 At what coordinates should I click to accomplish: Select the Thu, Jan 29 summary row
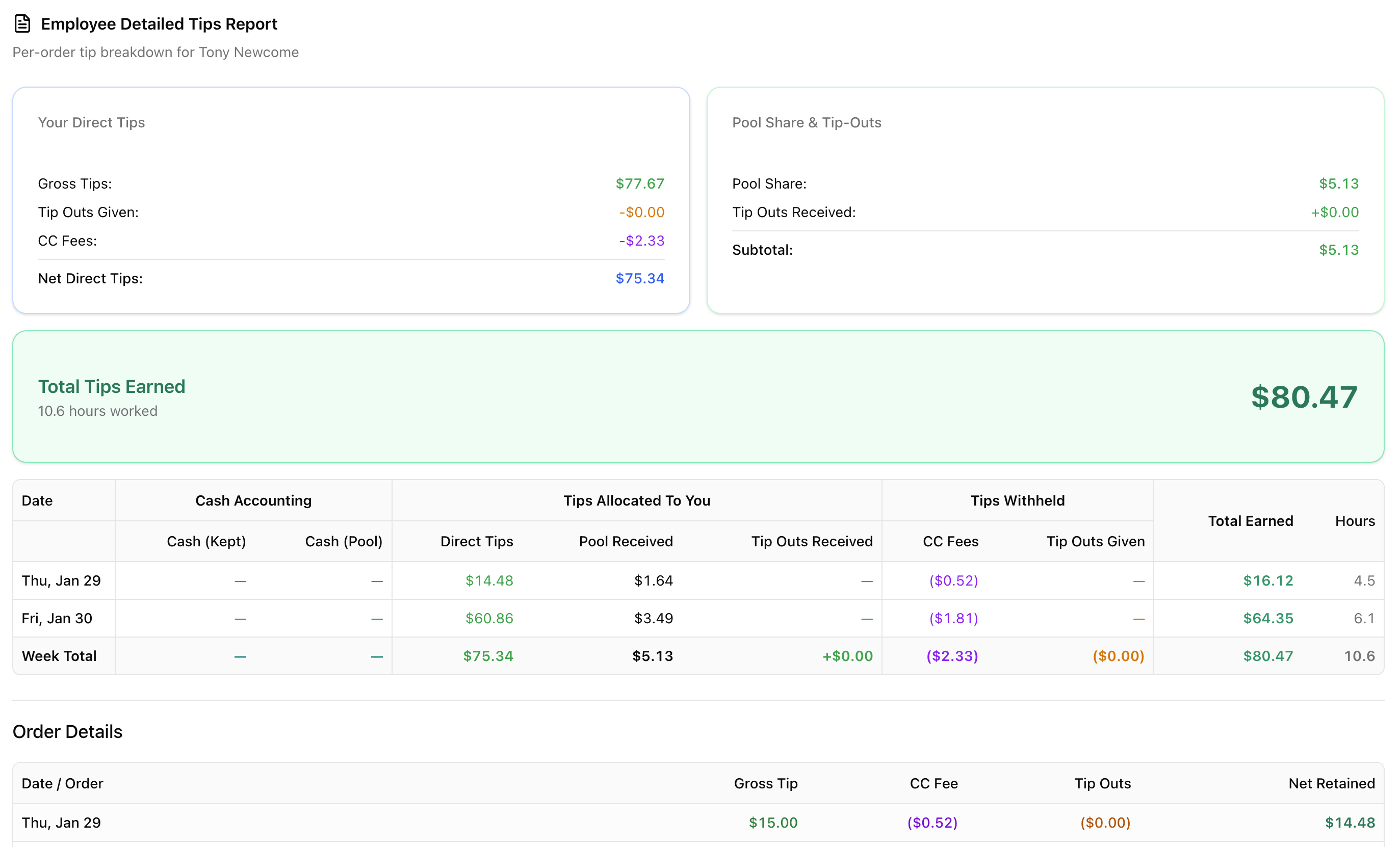click(x=61, y=580)
